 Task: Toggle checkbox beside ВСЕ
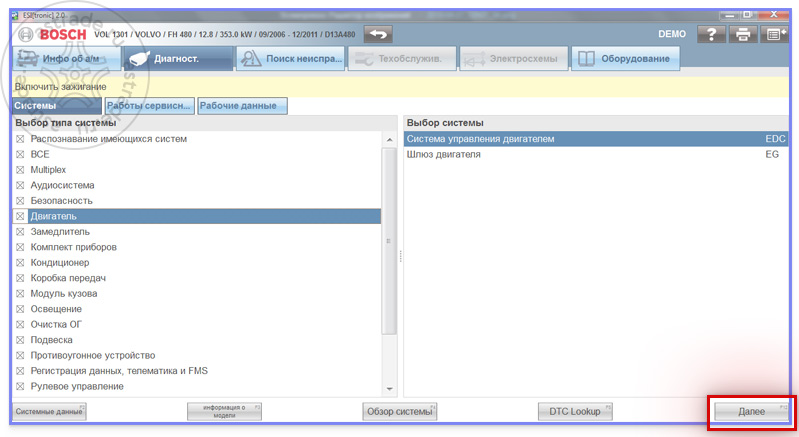tap(20, 154)
